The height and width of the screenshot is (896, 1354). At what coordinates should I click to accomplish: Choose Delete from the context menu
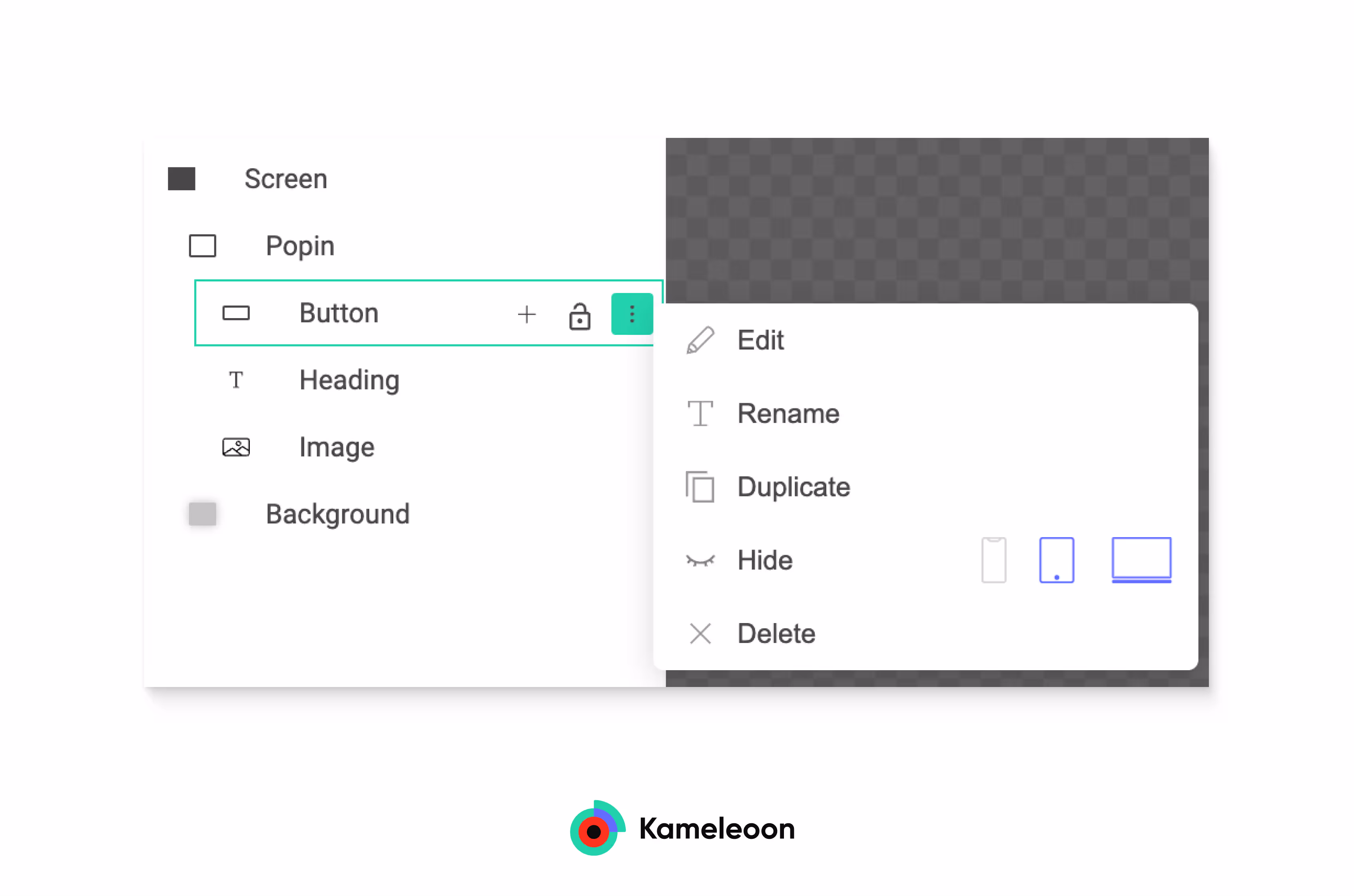[x=776, y=633]
